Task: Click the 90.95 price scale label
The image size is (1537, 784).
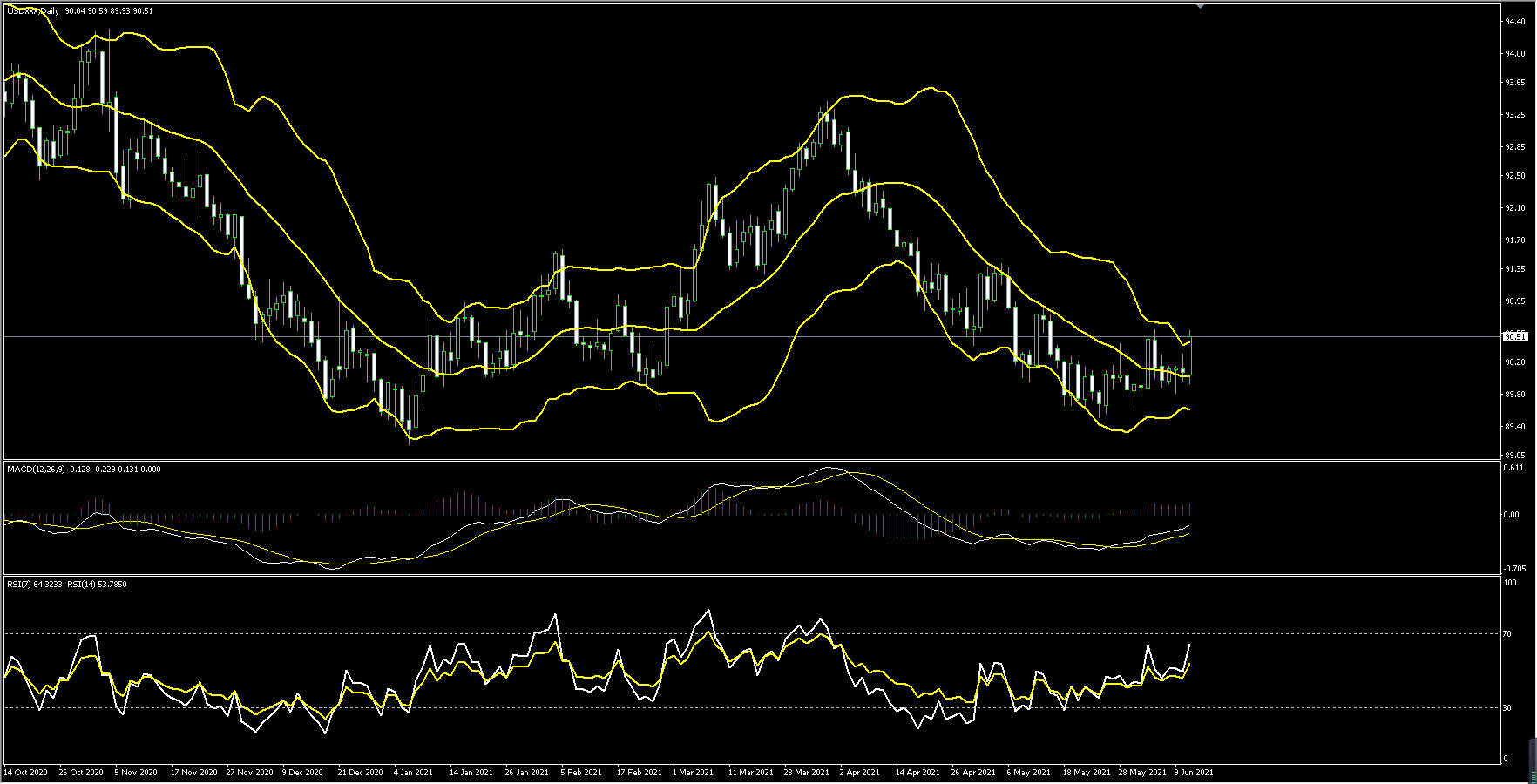Action: pos(1514,301)
